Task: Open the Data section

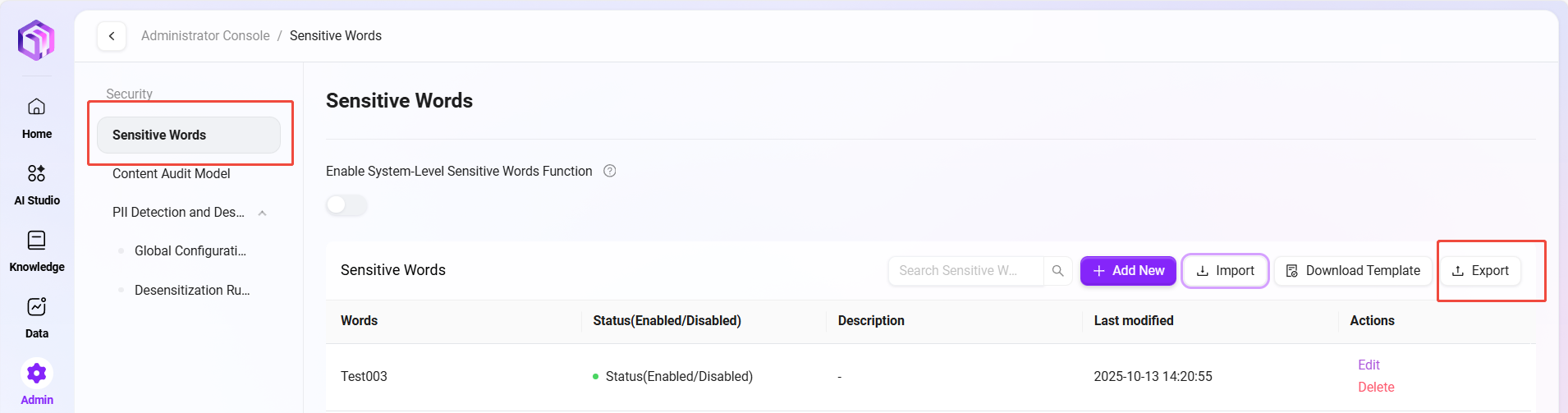Action: pyautogui.click(x=36, y=317)
